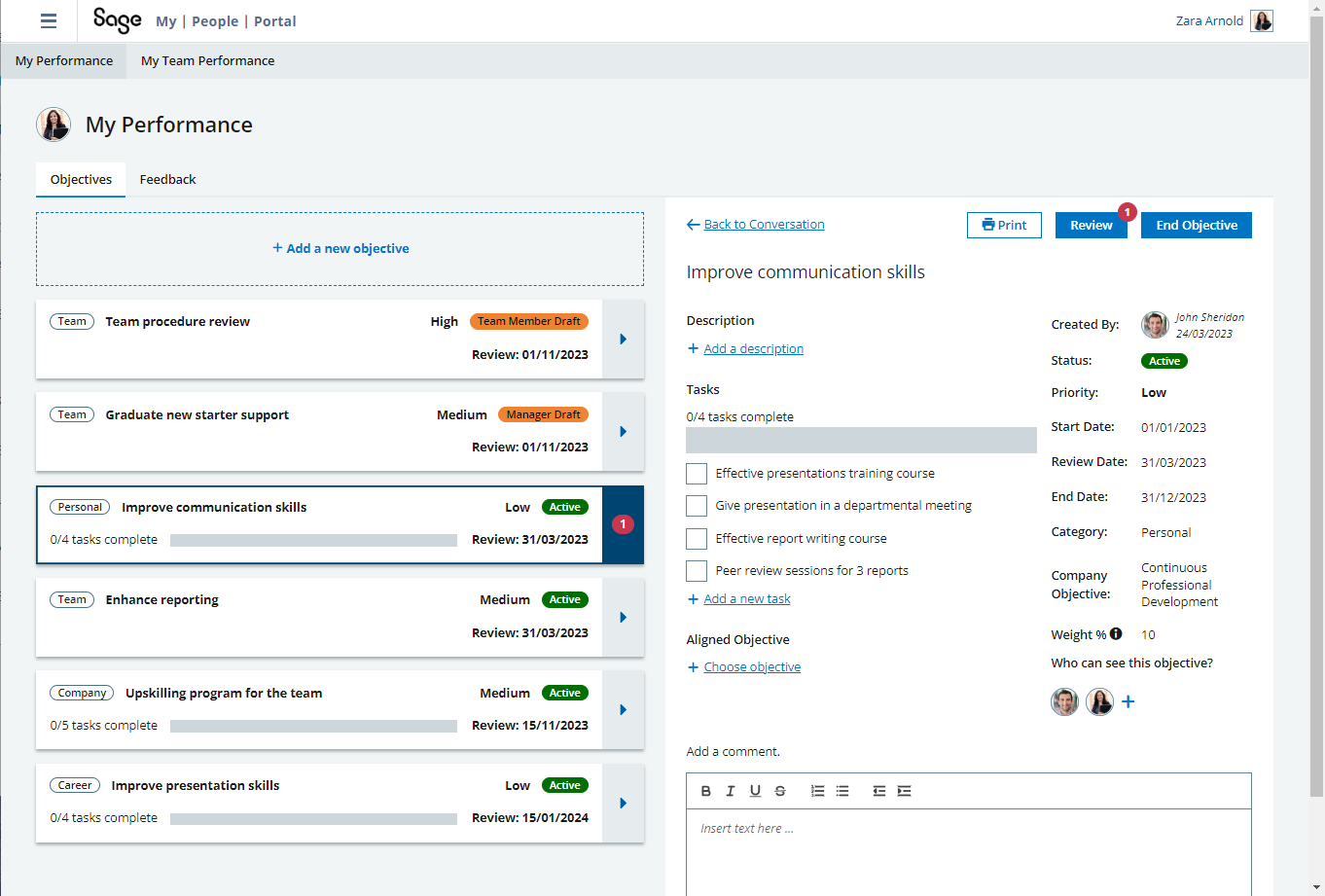Expand the Enhance reporting objective arrow
The height and width of the screenshot is (896, 1325).
click(x=623, y=618)
